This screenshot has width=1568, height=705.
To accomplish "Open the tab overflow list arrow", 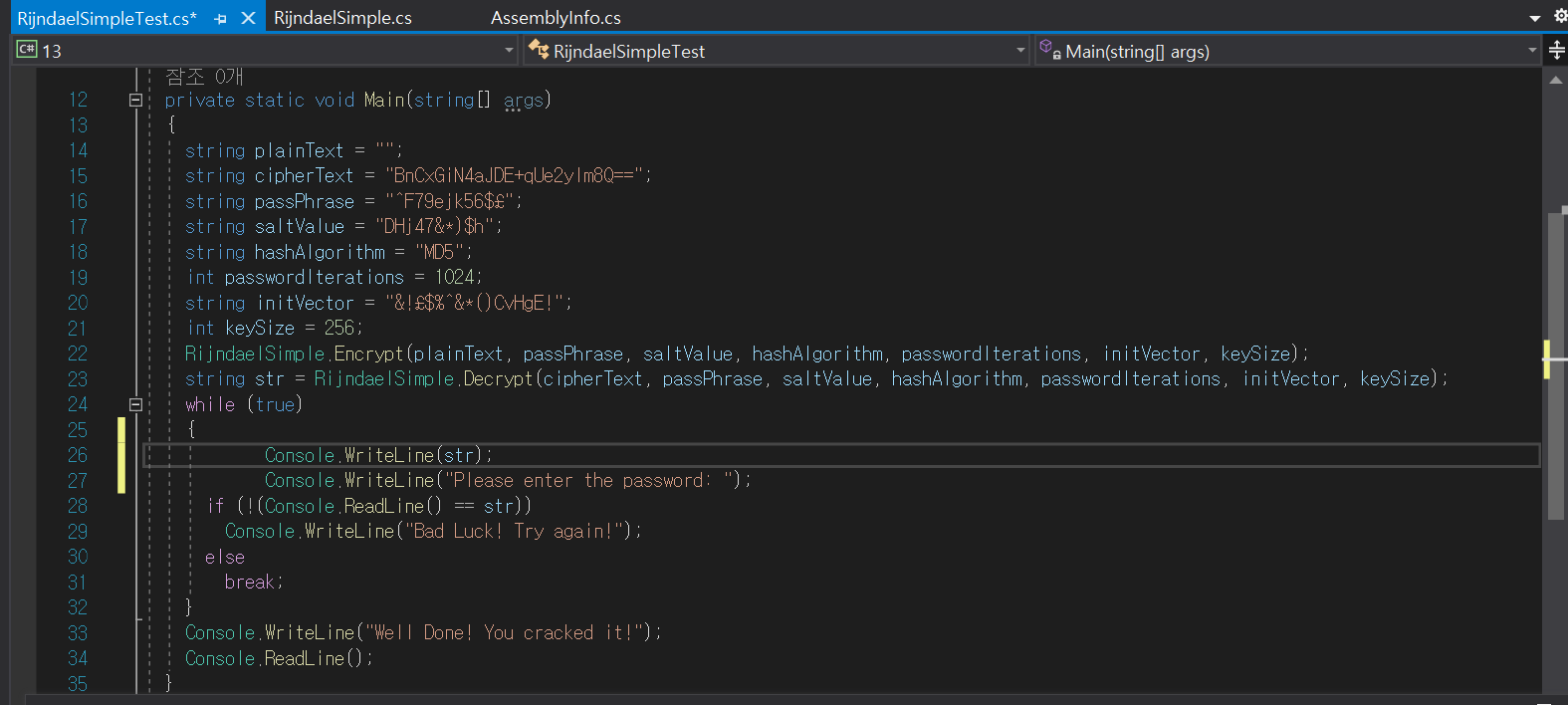I will pos(1534,18).
